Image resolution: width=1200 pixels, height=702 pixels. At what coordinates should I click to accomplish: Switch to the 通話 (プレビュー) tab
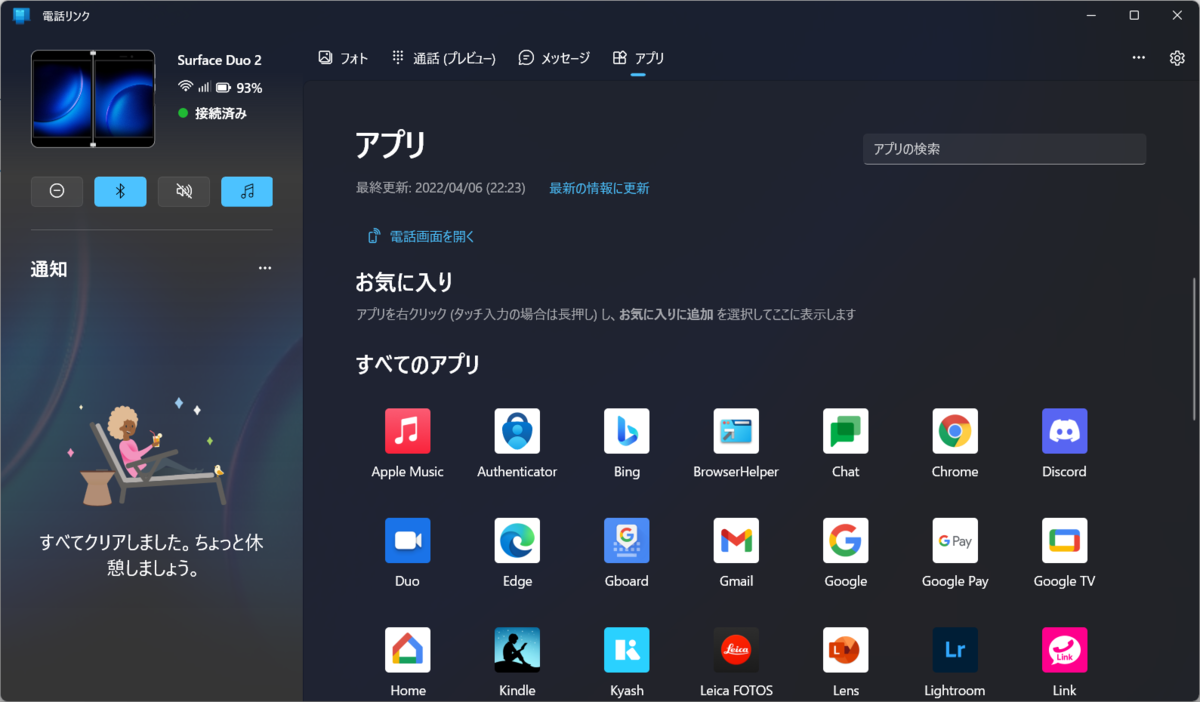(x=443, y=58)
